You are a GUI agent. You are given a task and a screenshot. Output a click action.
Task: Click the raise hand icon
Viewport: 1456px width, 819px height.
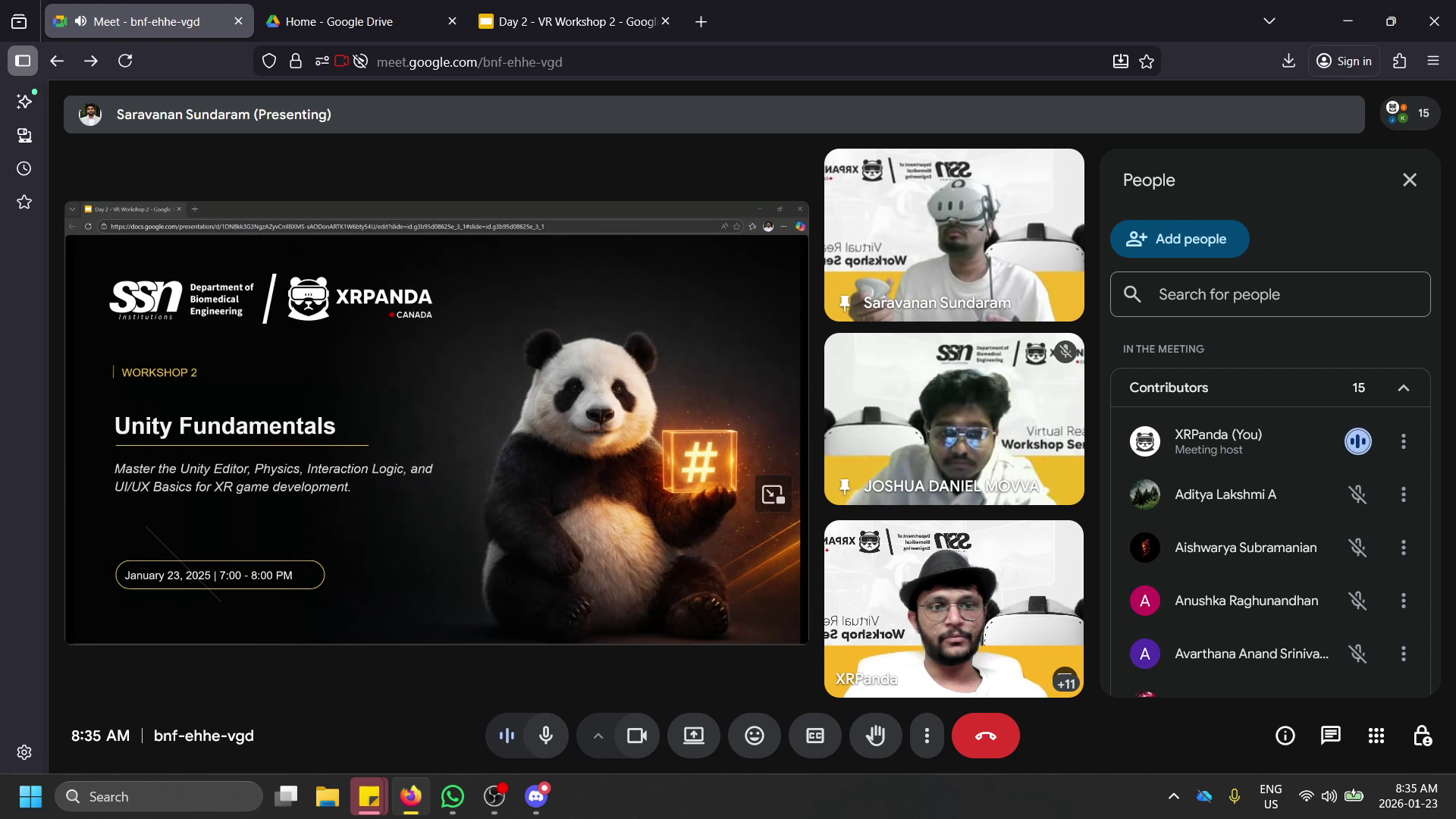tap(875, 736)
